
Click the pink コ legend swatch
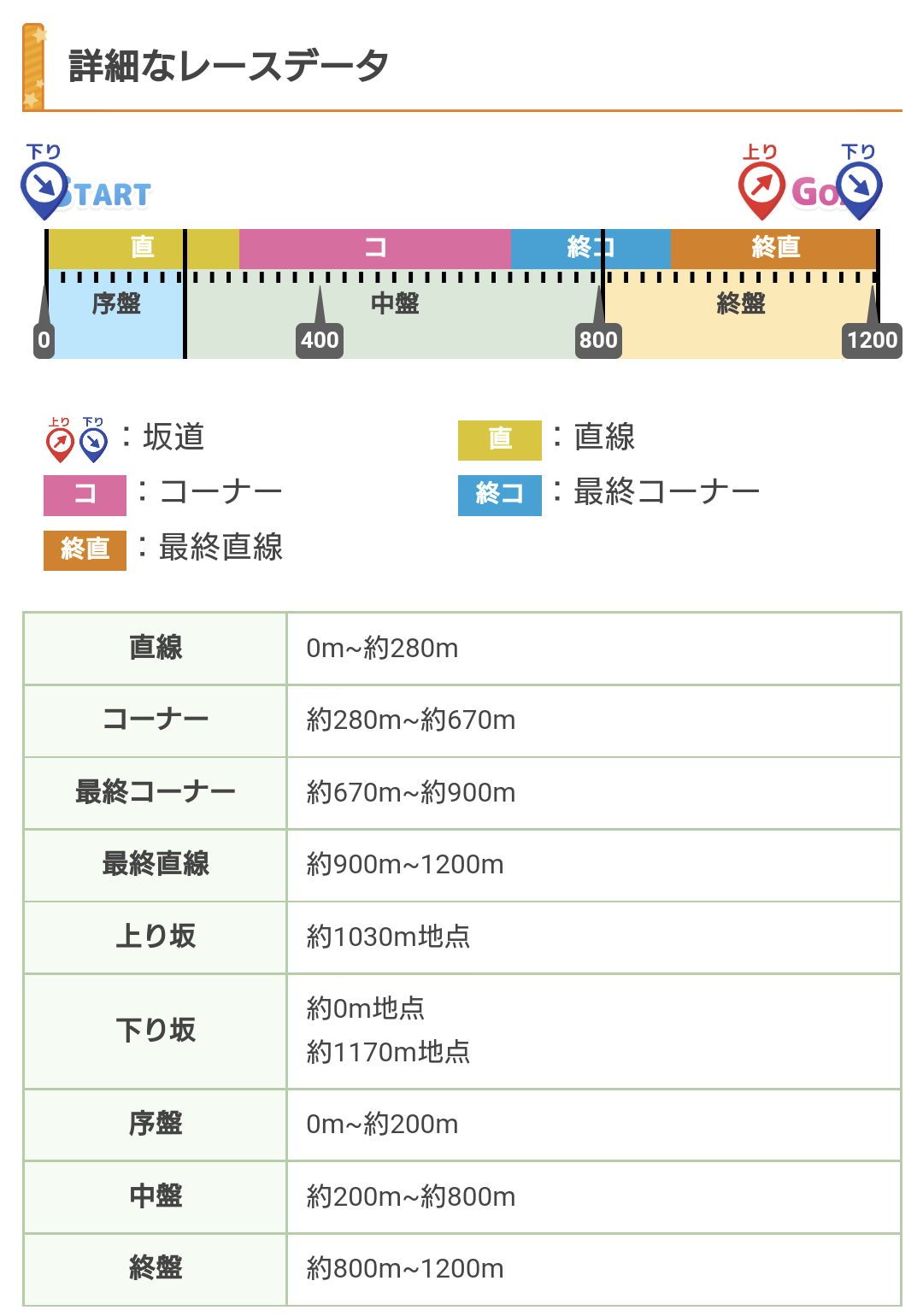tap(85, 495)
